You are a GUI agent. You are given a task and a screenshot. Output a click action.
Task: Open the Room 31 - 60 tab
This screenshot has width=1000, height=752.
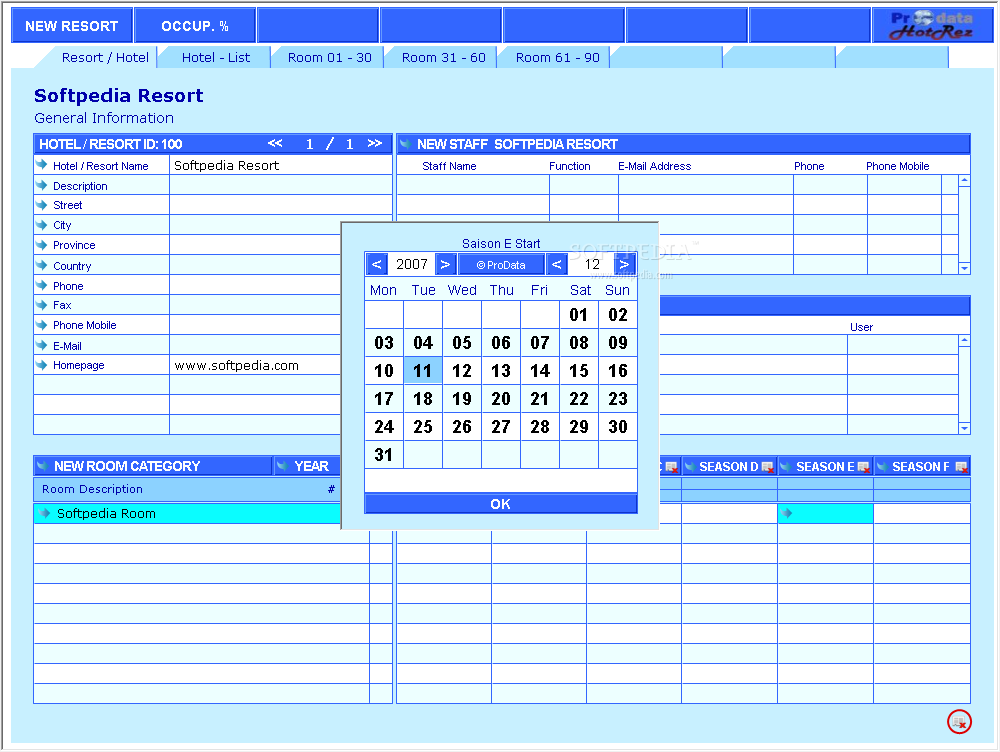[x=443, y=57]
